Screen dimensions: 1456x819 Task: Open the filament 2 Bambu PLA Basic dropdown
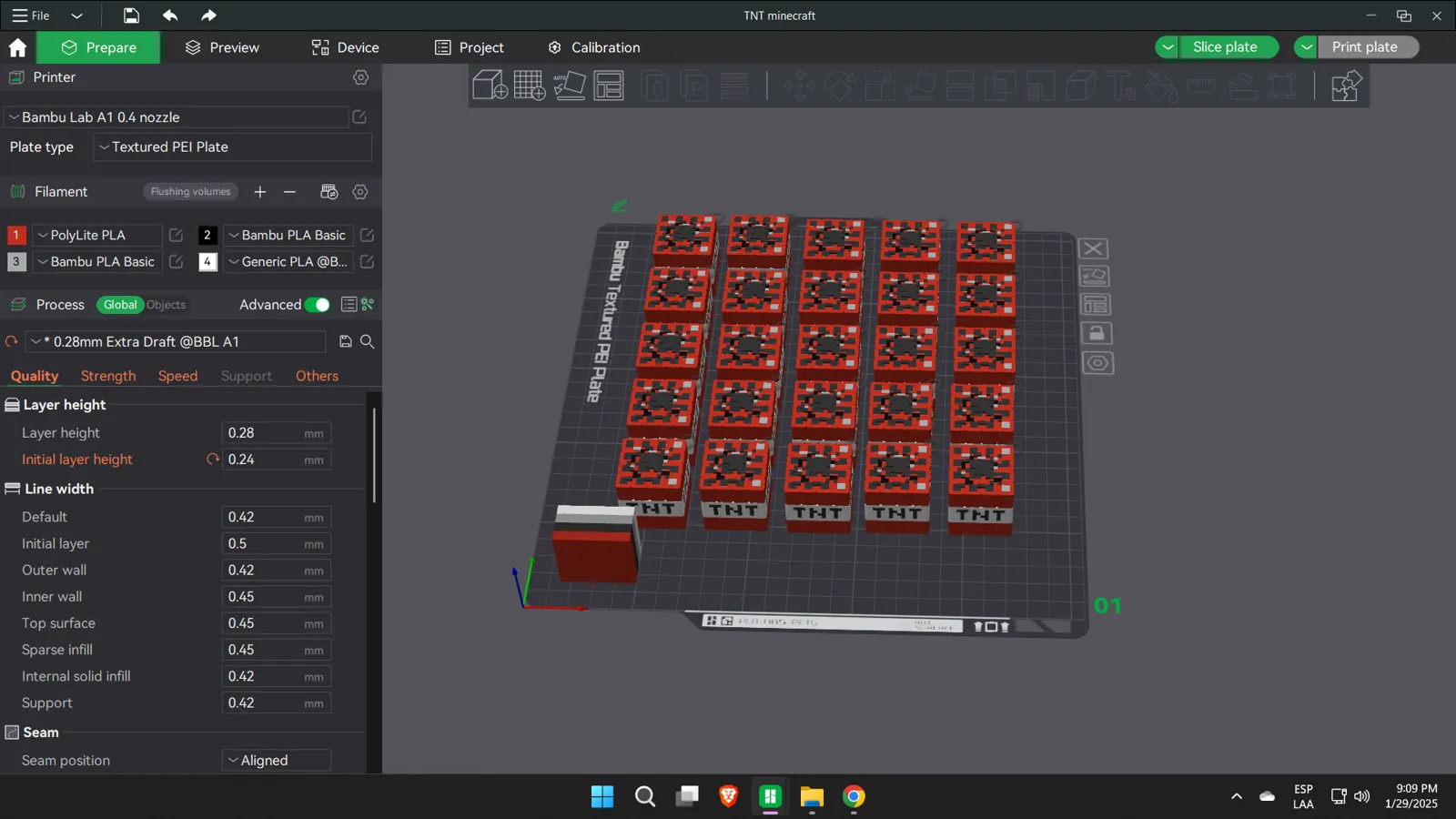pyautogui.click(x=288, y=235)
